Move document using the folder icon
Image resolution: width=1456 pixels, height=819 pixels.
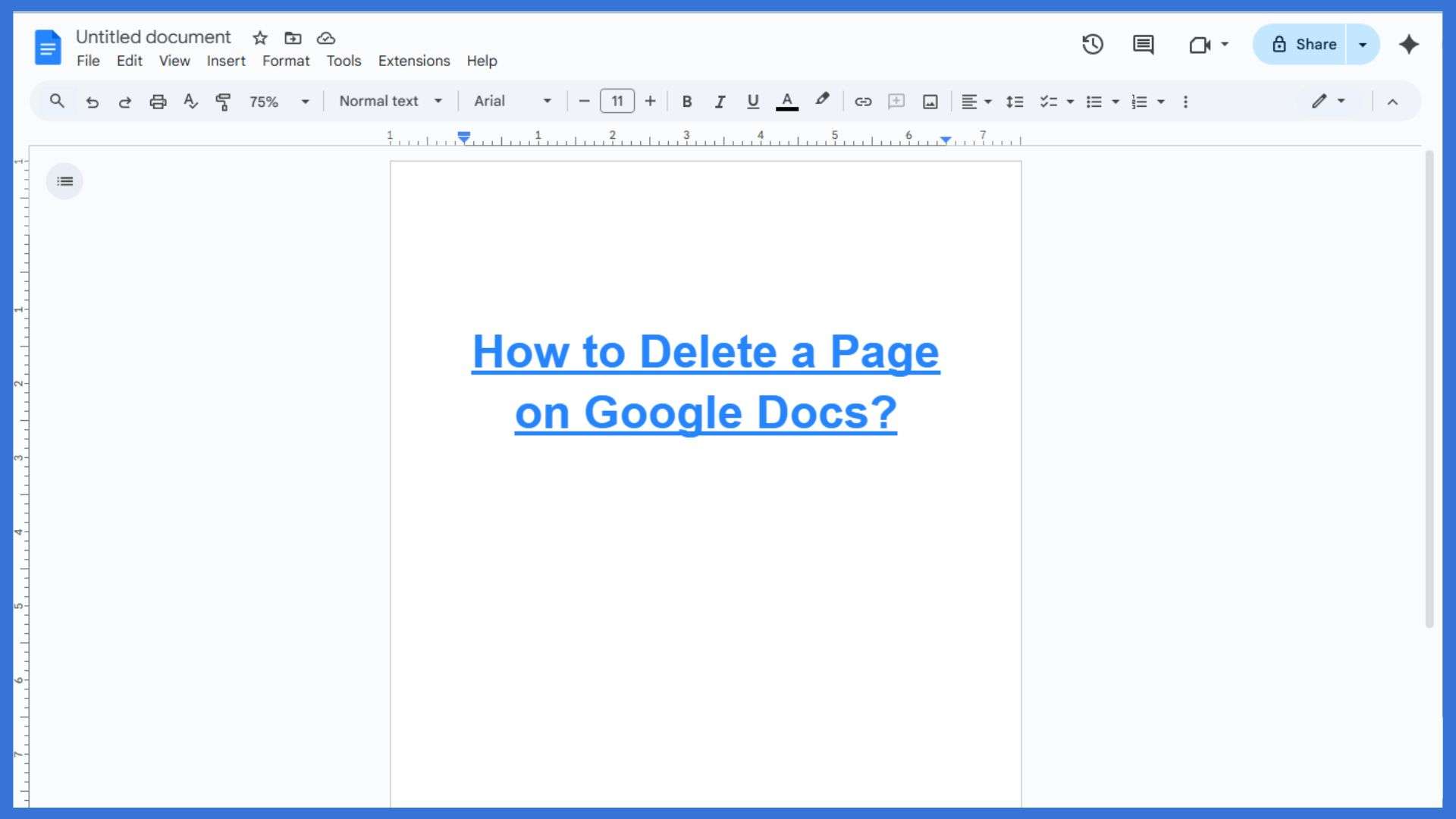(293, 38)
